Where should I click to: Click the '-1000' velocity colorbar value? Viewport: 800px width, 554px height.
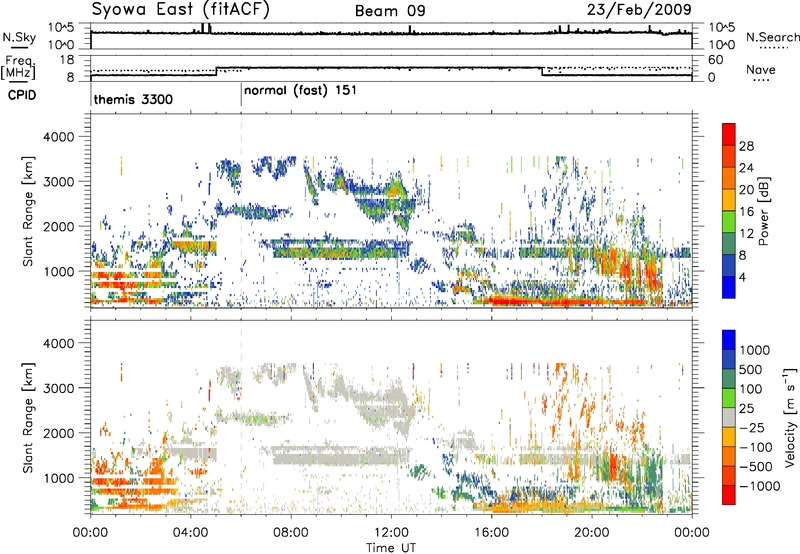[x=759, y=486]
